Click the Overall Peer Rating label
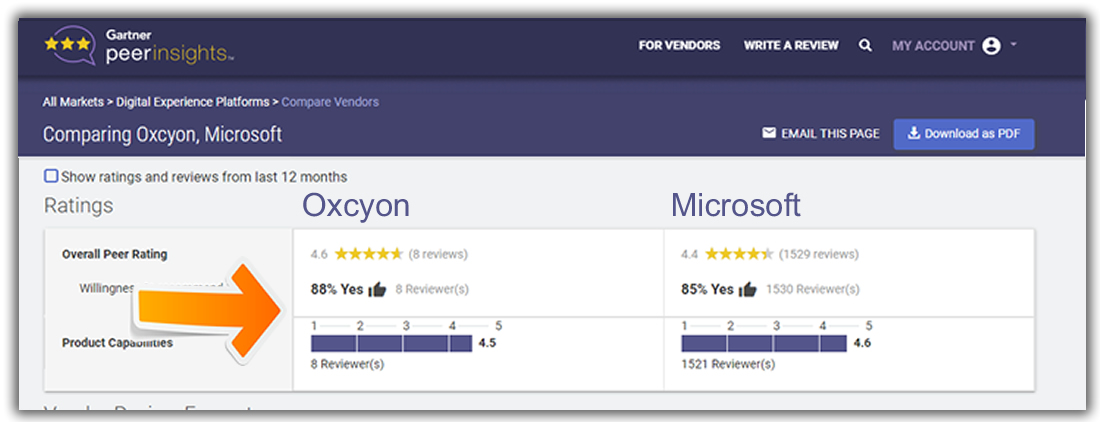This screenshot has width=1100, height=422. 114,254
